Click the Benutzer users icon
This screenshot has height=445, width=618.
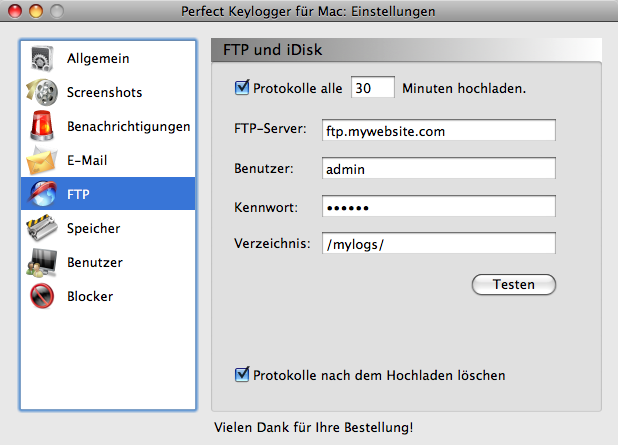[x=42, y=262]
